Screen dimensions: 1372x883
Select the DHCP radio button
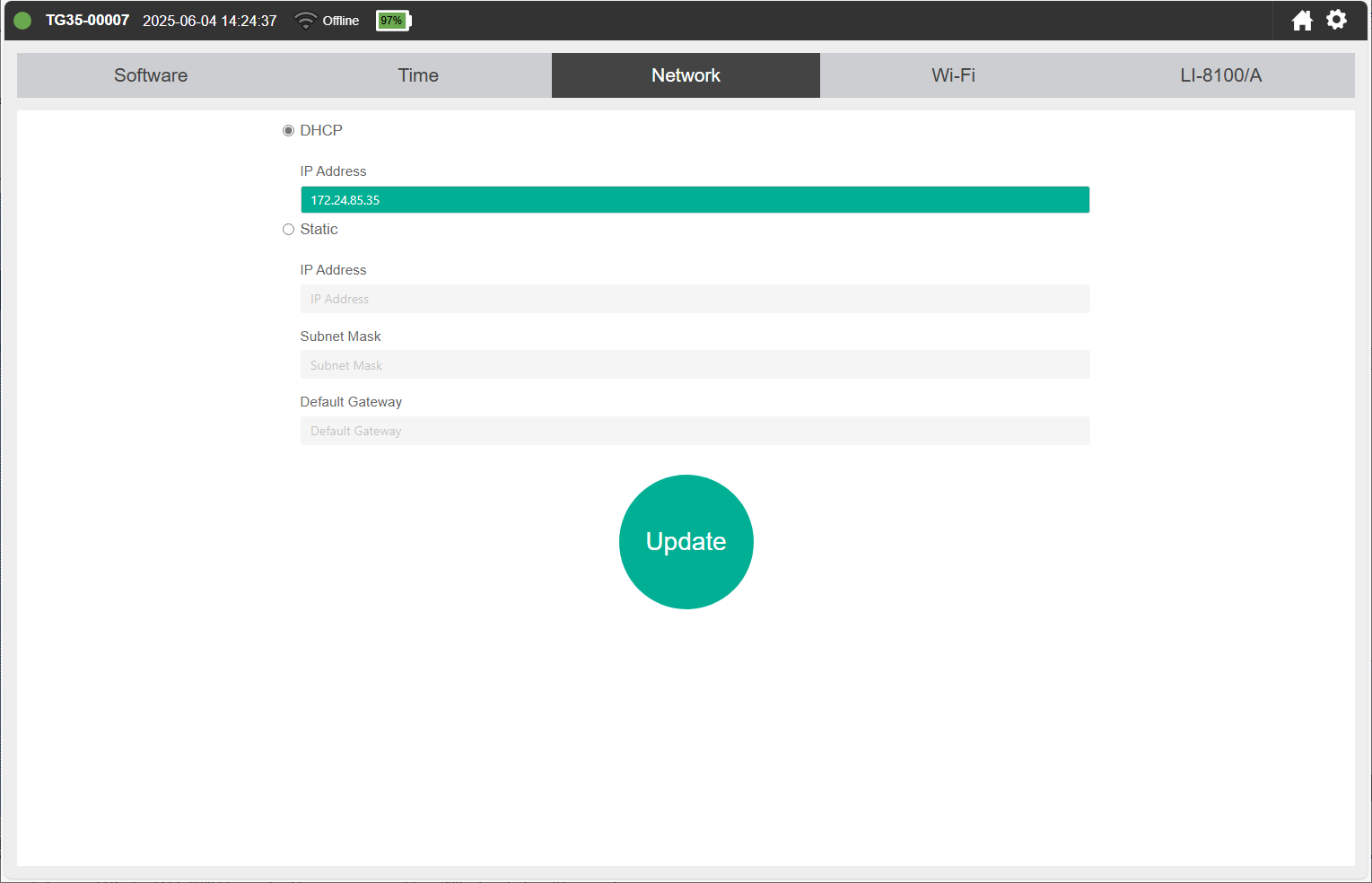[x=288, y=131]
